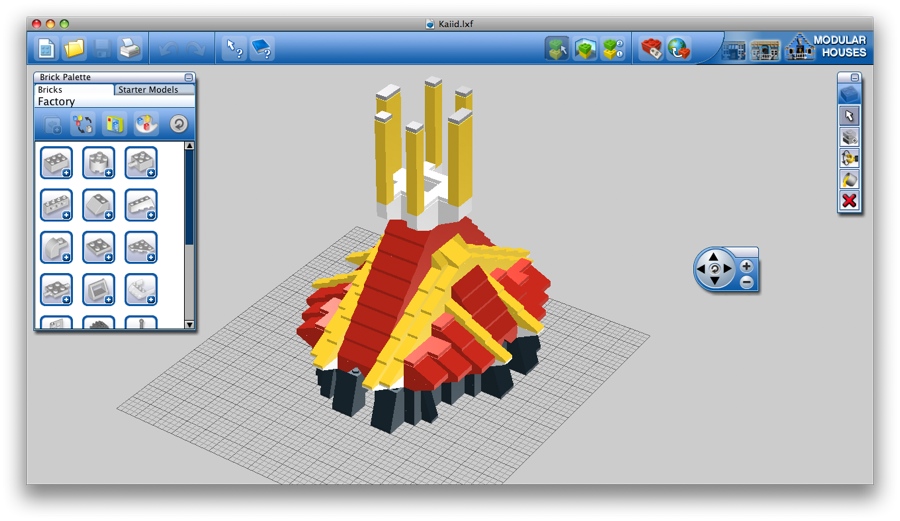Expand the bricks with pins category
Image resolution: width=900 pixels, height=521 pixels.
[x=141, y=163]
